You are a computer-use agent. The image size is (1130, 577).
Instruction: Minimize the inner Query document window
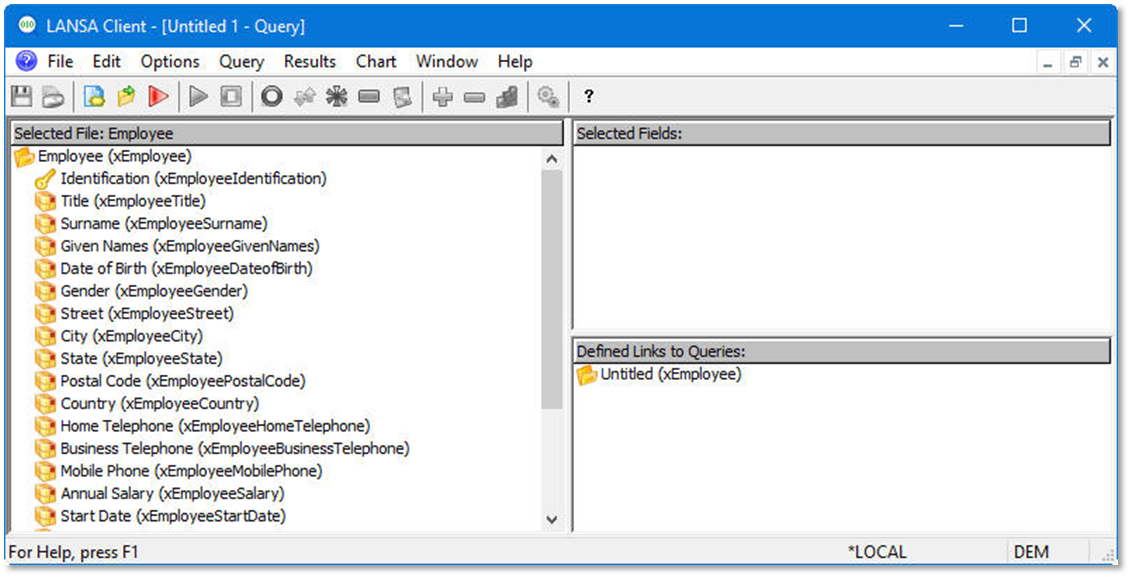pos(1048,63)
